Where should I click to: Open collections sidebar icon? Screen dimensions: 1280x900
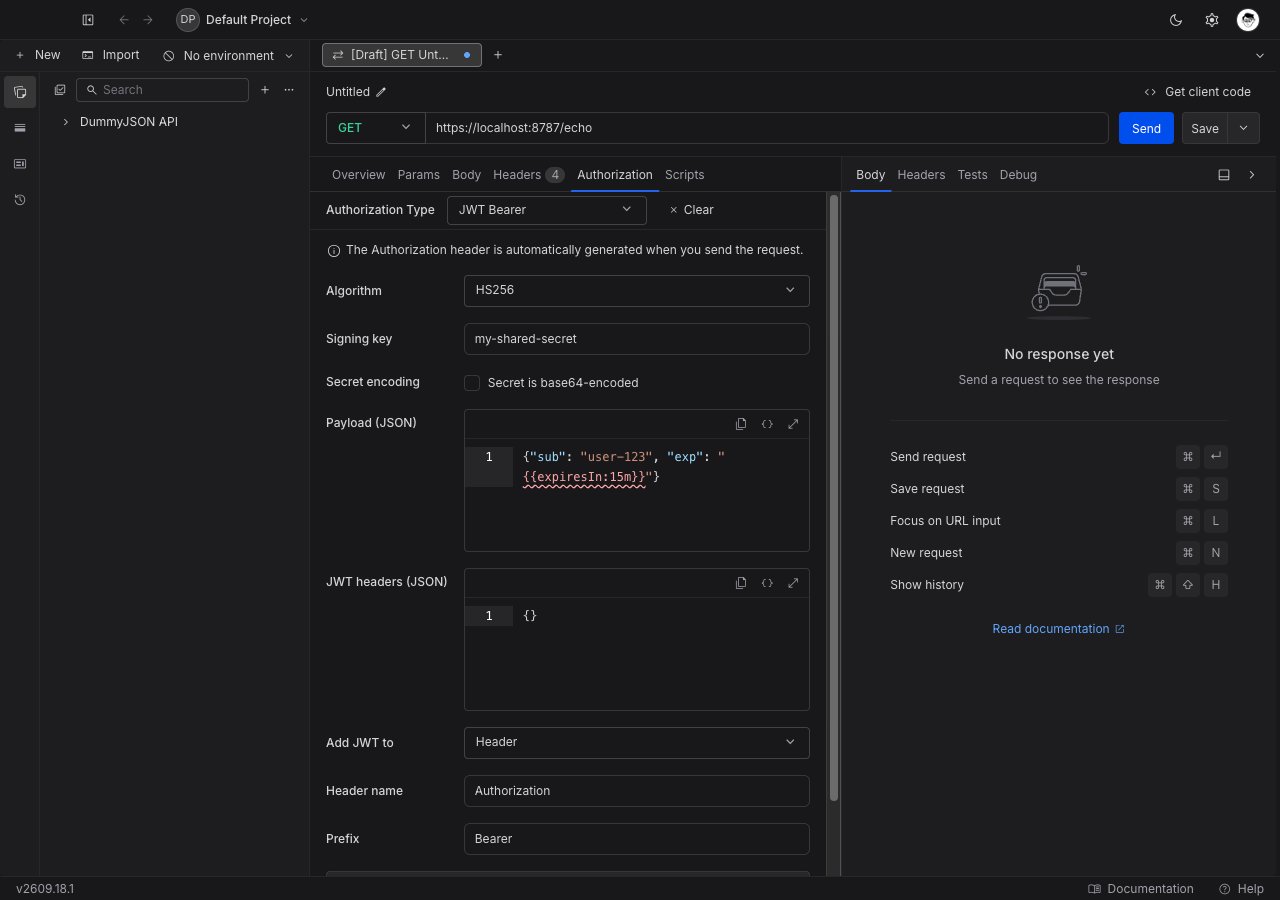pos(20,92)
